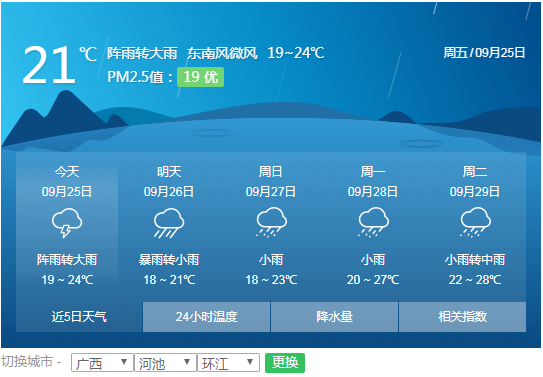The width and height of the screenshot is (543, 377).
Task: Open the district dropdown showing 环江
Action: click(228, 363)
